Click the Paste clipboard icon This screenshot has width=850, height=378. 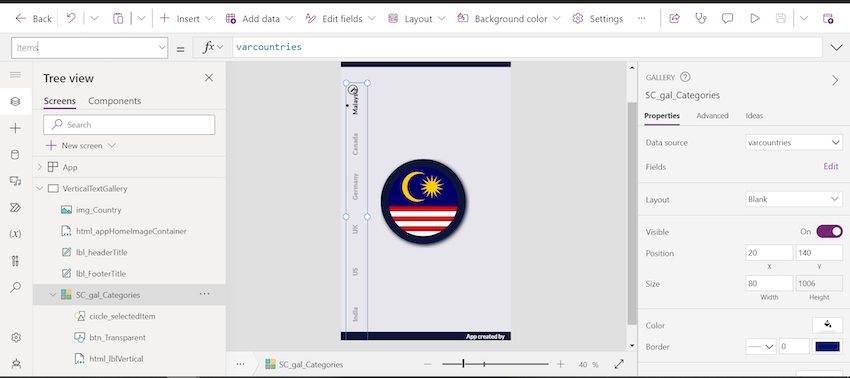(118, 18)
